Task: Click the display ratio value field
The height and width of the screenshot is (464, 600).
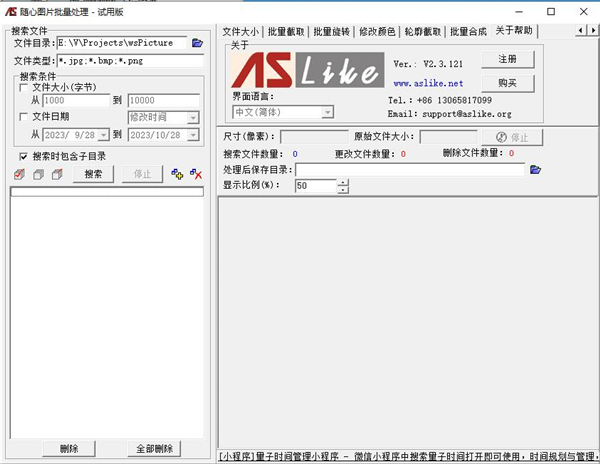Action: pos(316,186)
